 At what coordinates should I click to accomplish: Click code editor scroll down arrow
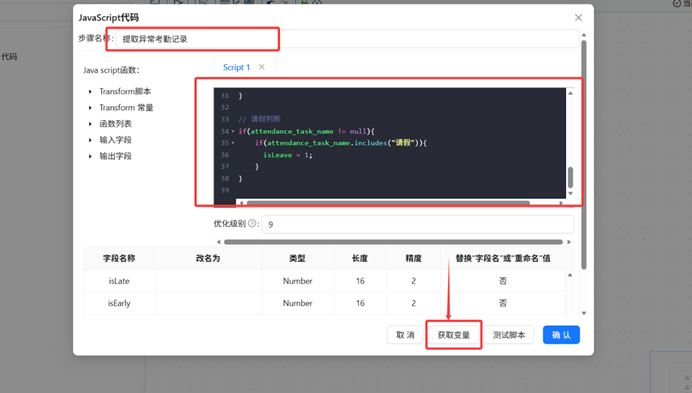(x=570, y=193)
